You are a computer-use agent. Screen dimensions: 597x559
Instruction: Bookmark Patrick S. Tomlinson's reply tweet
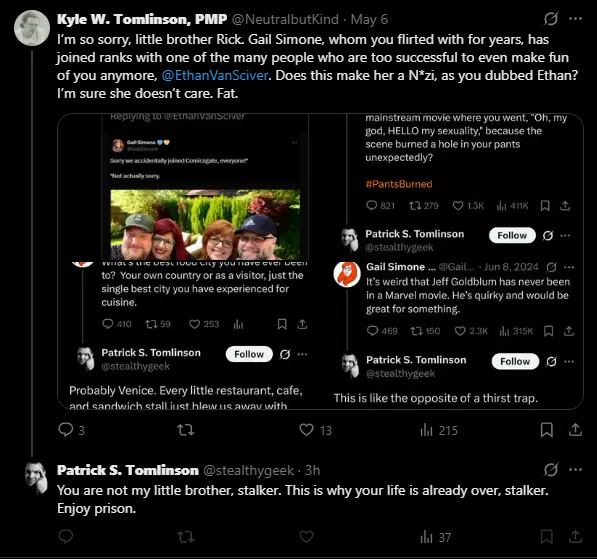(x=547, y=537)
